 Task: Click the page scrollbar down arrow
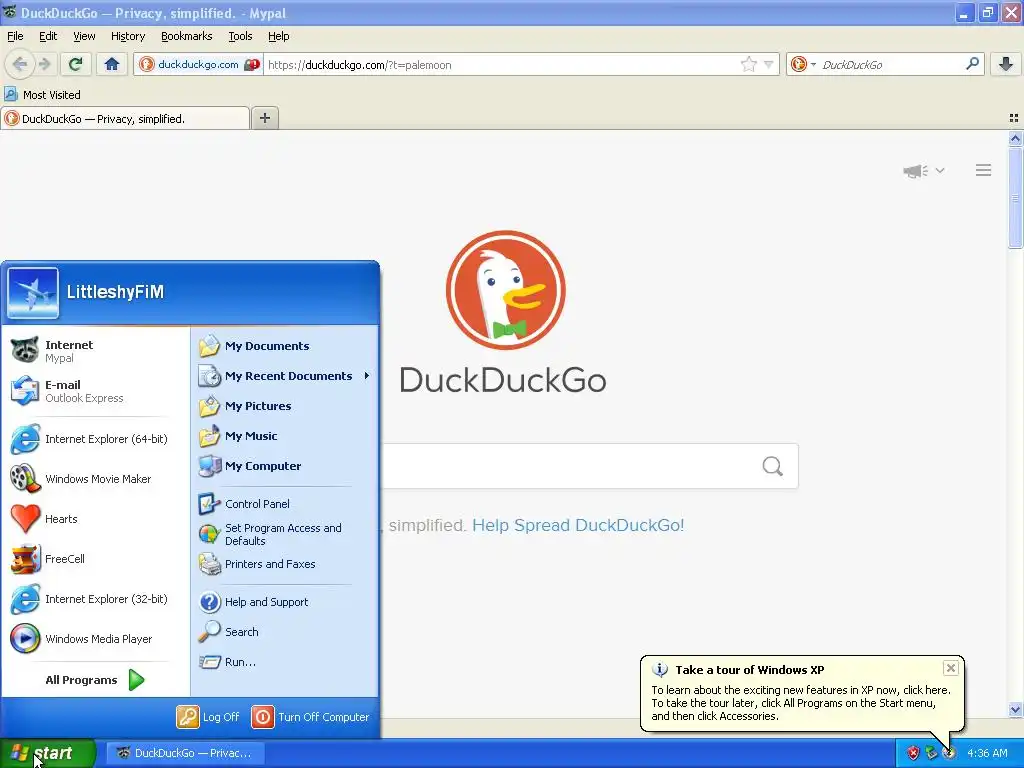click(x=1015, y=709)
